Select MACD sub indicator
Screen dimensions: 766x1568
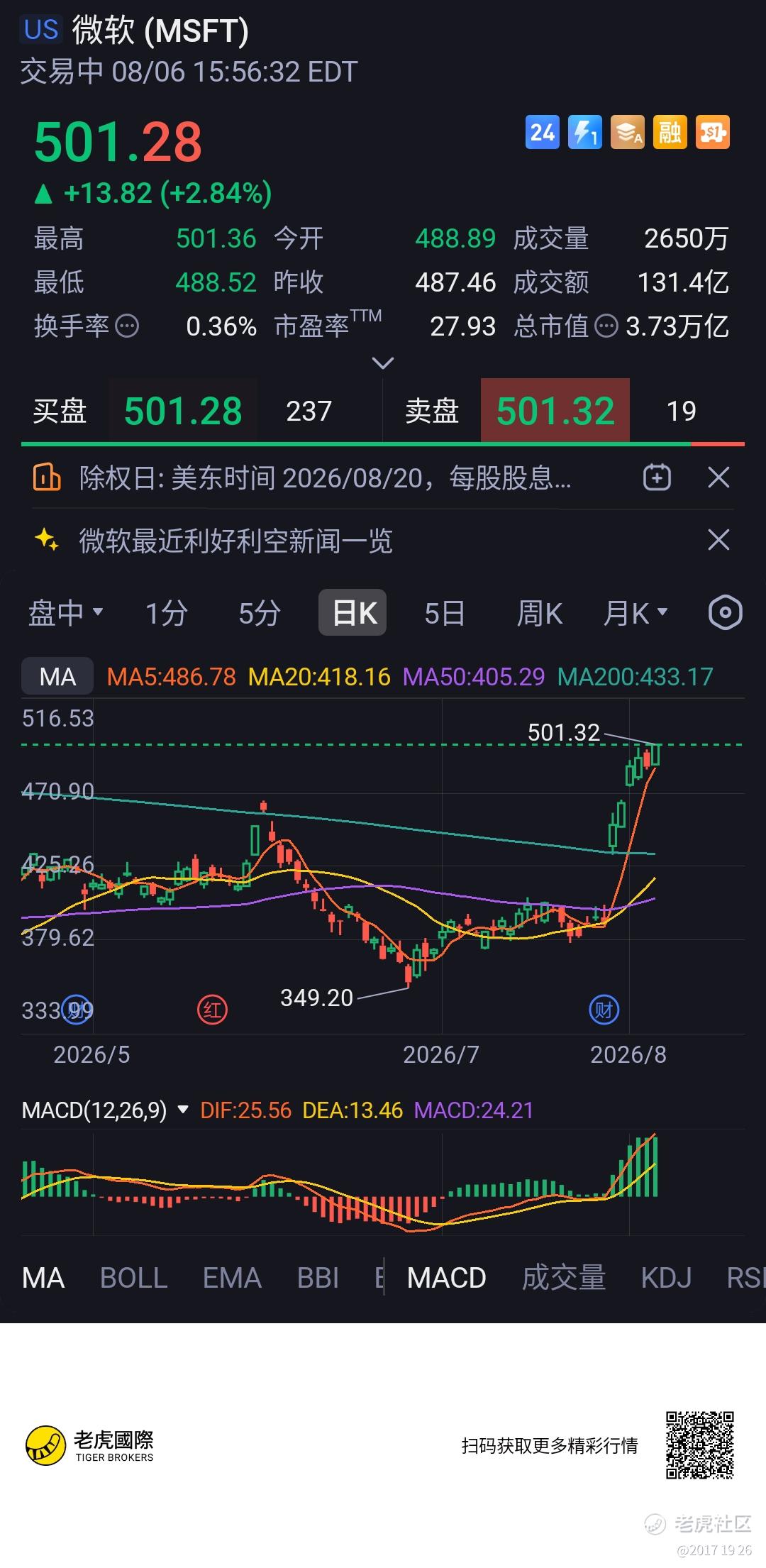(x=447, y=1278)
